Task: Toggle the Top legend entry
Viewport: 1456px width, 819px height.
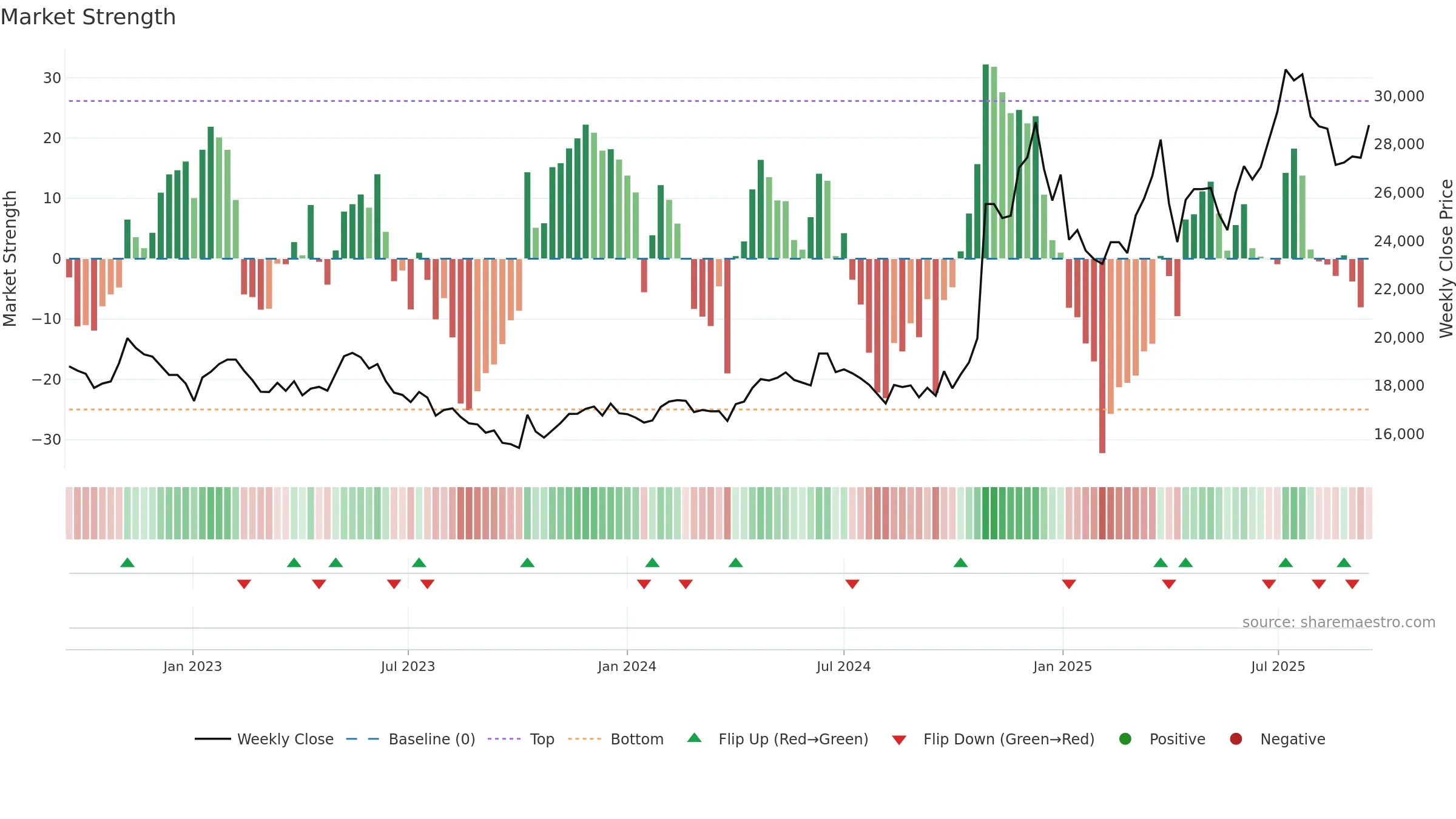Action: [521, 739]
